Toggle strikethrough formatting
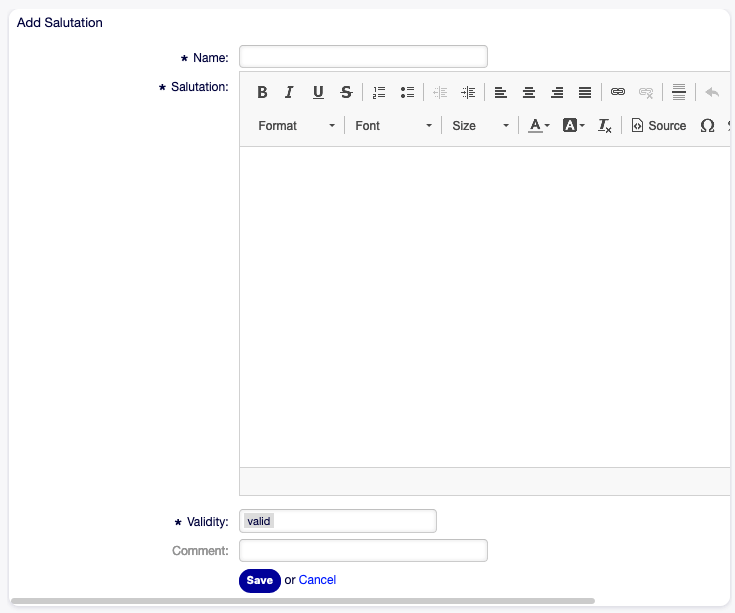This screenshot has height=613, width=735. pyautogui.click(x=346, y=92)
